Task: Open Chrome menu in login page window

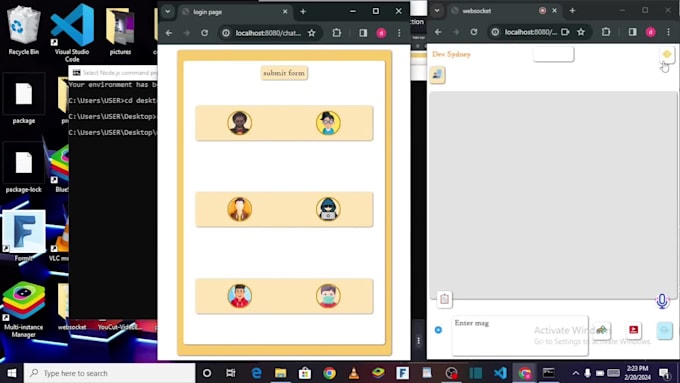Action: (x=399, y=33)
